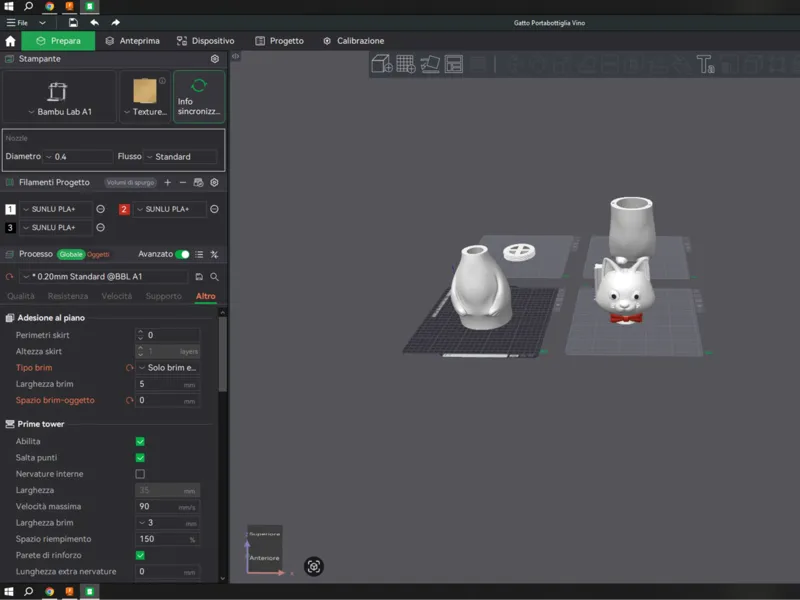Enable the Nervature interne checkbox
The width and height of the screenshot is (800, 600).
[140, 474]
